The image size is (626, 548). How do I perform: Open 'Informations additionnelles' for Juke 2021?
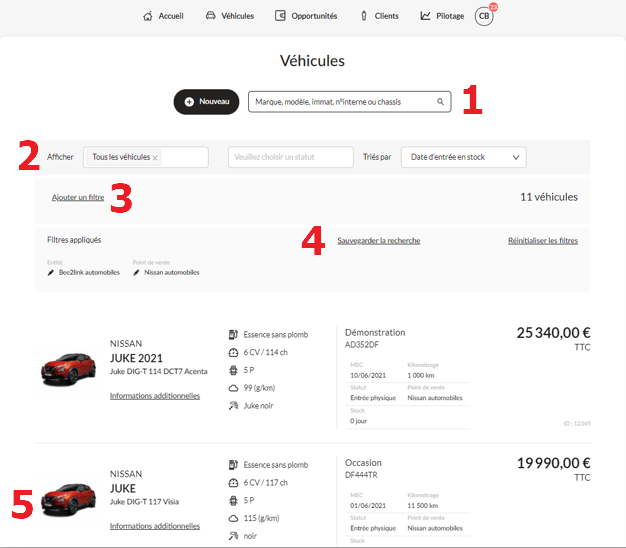pyautogui.click(x=155, y=396)
